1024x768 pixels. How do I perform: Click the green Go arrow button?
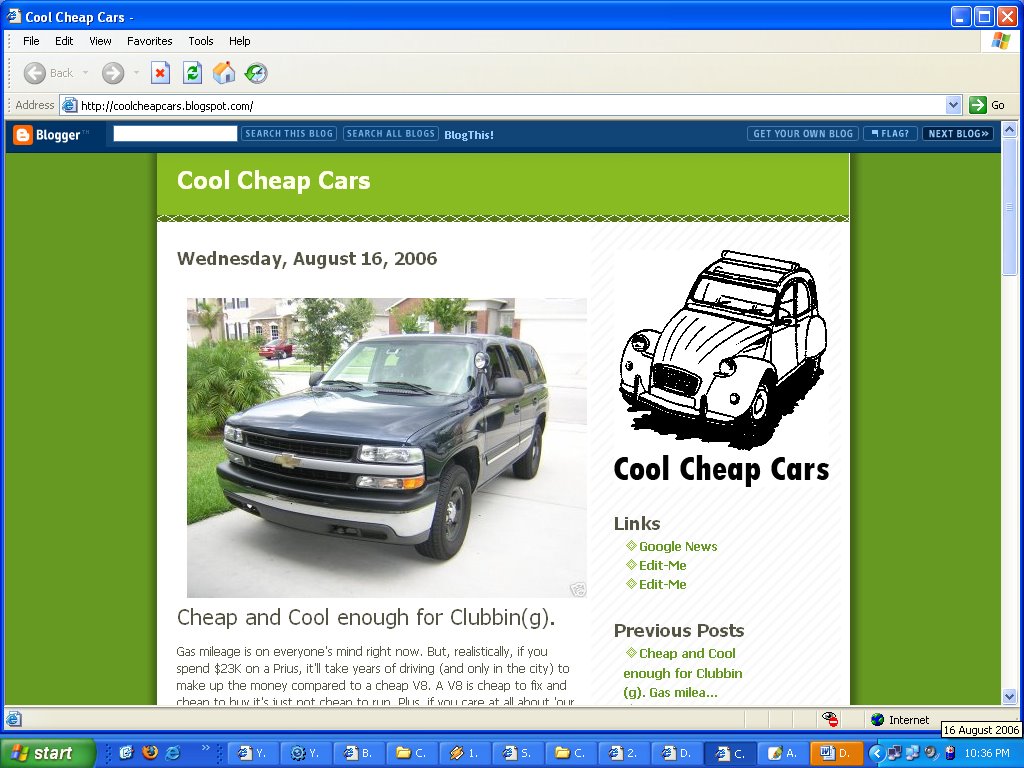click(978, 105)
